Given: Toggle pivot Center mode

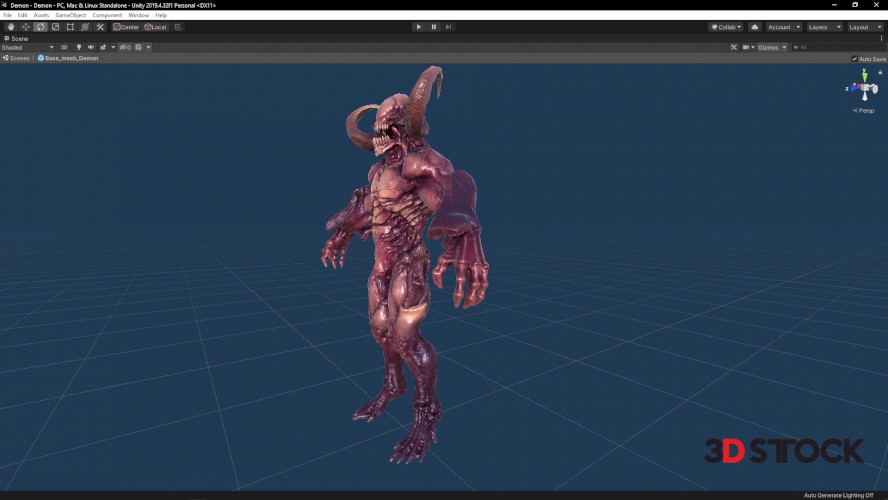Looking at the screenshot, I should (x=126, y=27).
